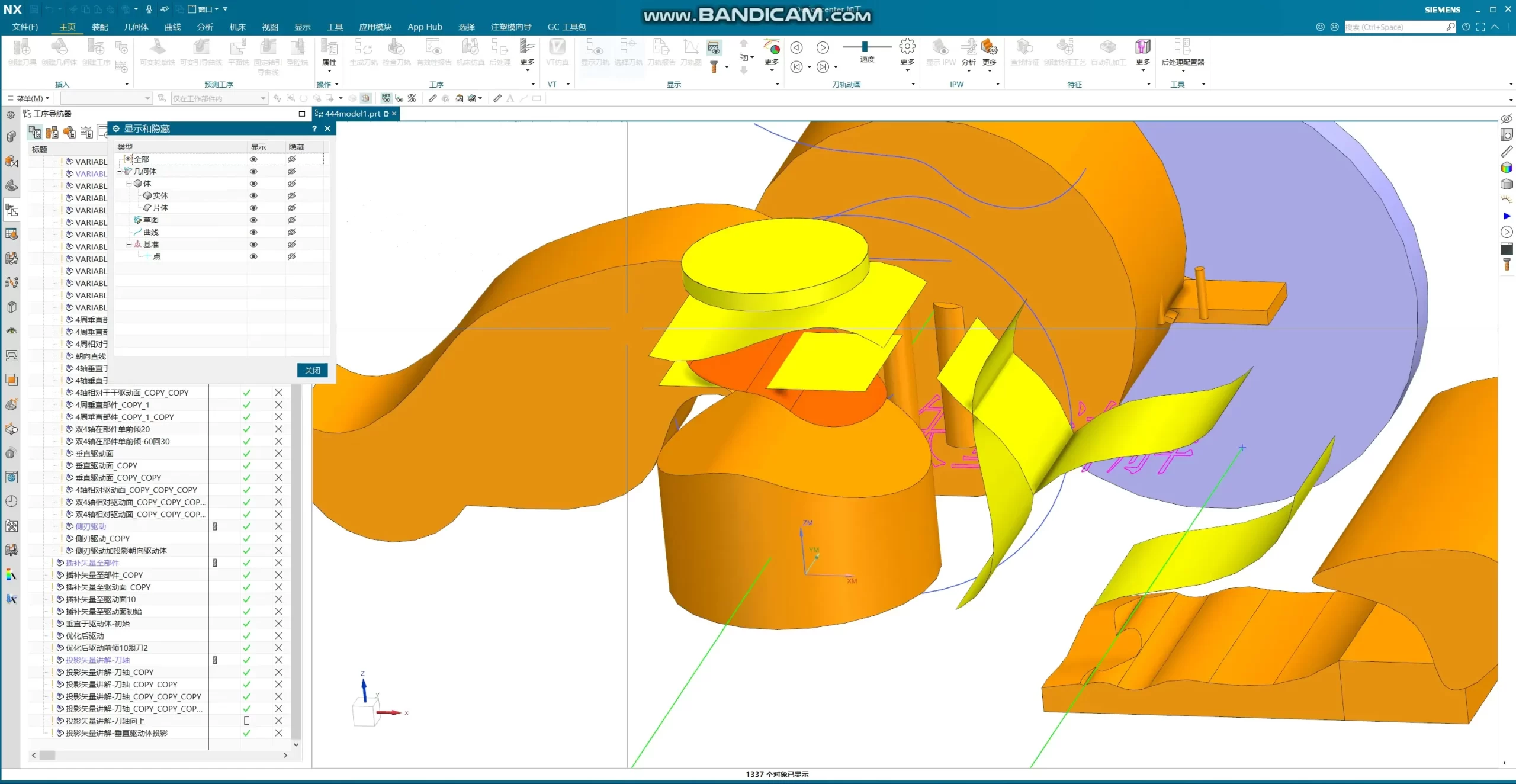1516x784 pixels.
Task: Select the program order view icon
Action: point(35,132)
